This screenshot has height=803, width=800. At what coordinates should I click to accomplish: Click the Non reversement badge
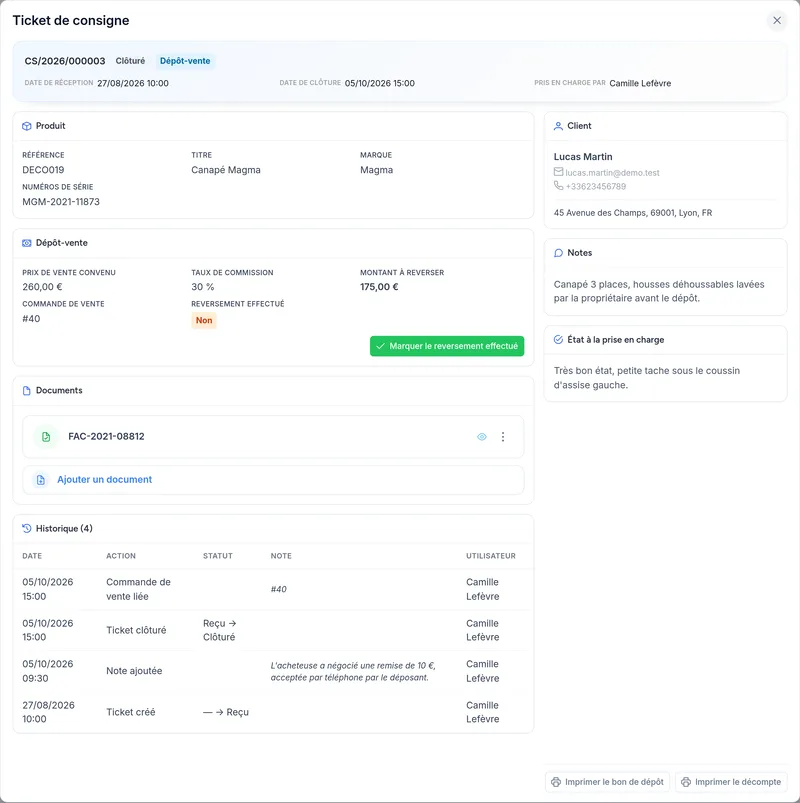click(x=204, y=321)
